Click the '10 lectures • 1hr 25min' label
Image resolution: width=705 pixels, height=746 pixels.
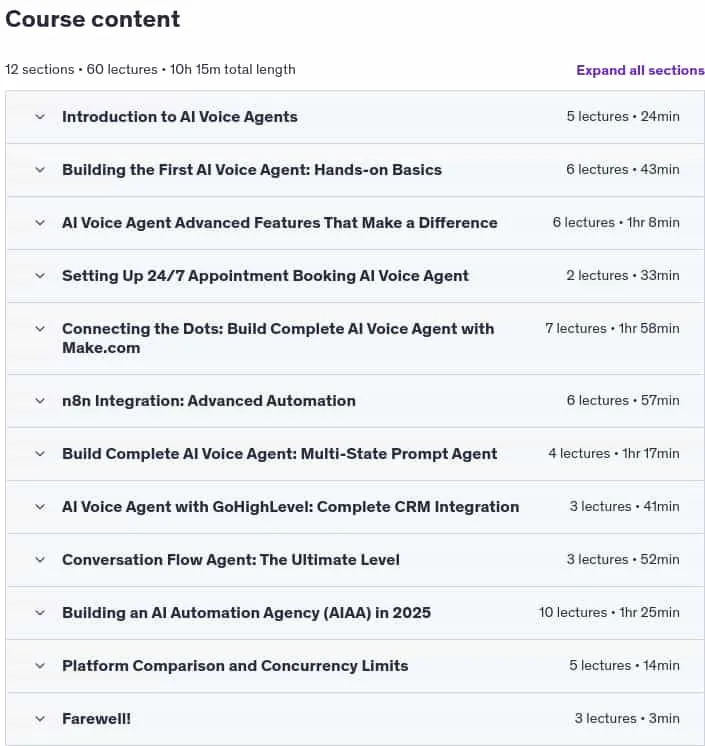[x=609, y=612]
